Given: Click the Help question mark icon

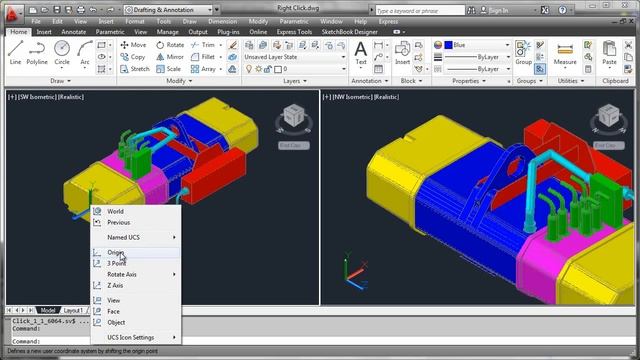Looking at the screenshot, I should coord(562,10).
